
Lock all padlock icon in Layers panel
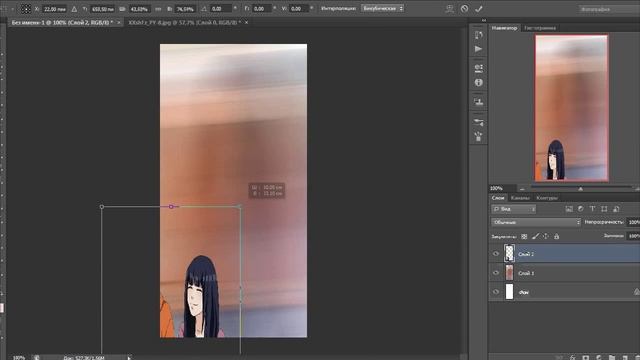556,236
